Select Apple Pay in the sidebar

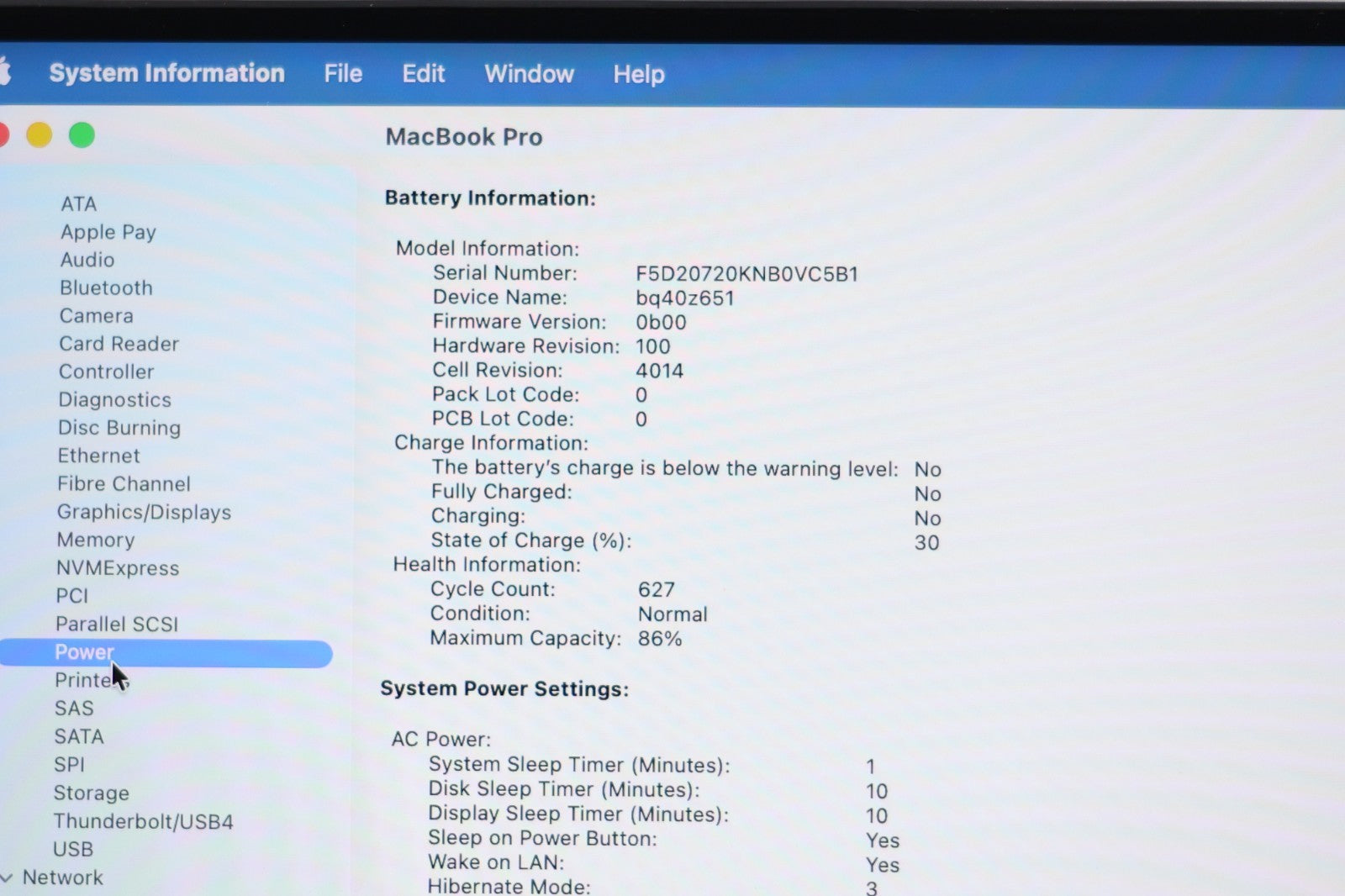tap(108, 232)
